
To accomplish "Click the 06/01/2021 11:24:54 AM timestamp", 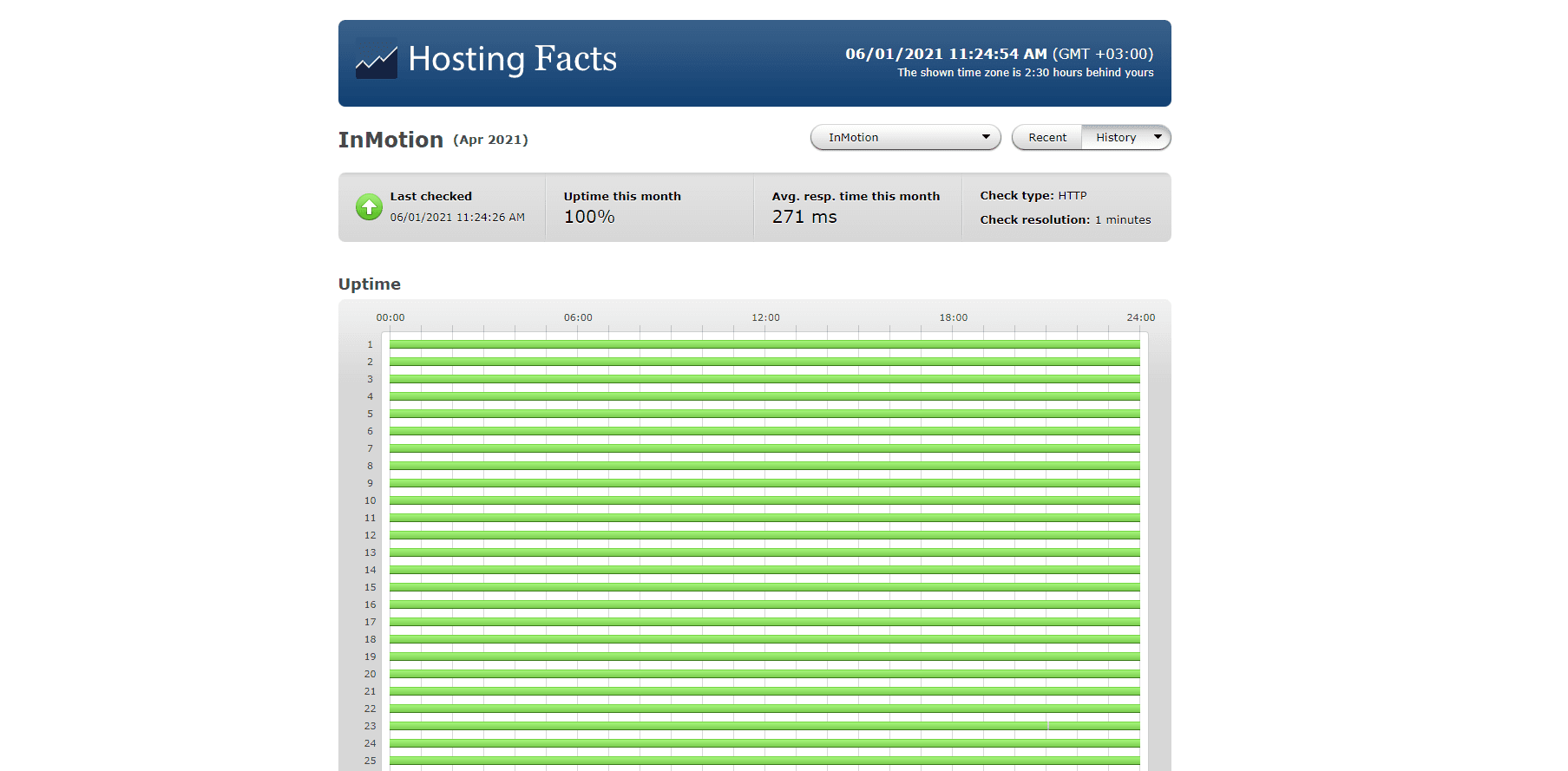I will coord(947,54).
